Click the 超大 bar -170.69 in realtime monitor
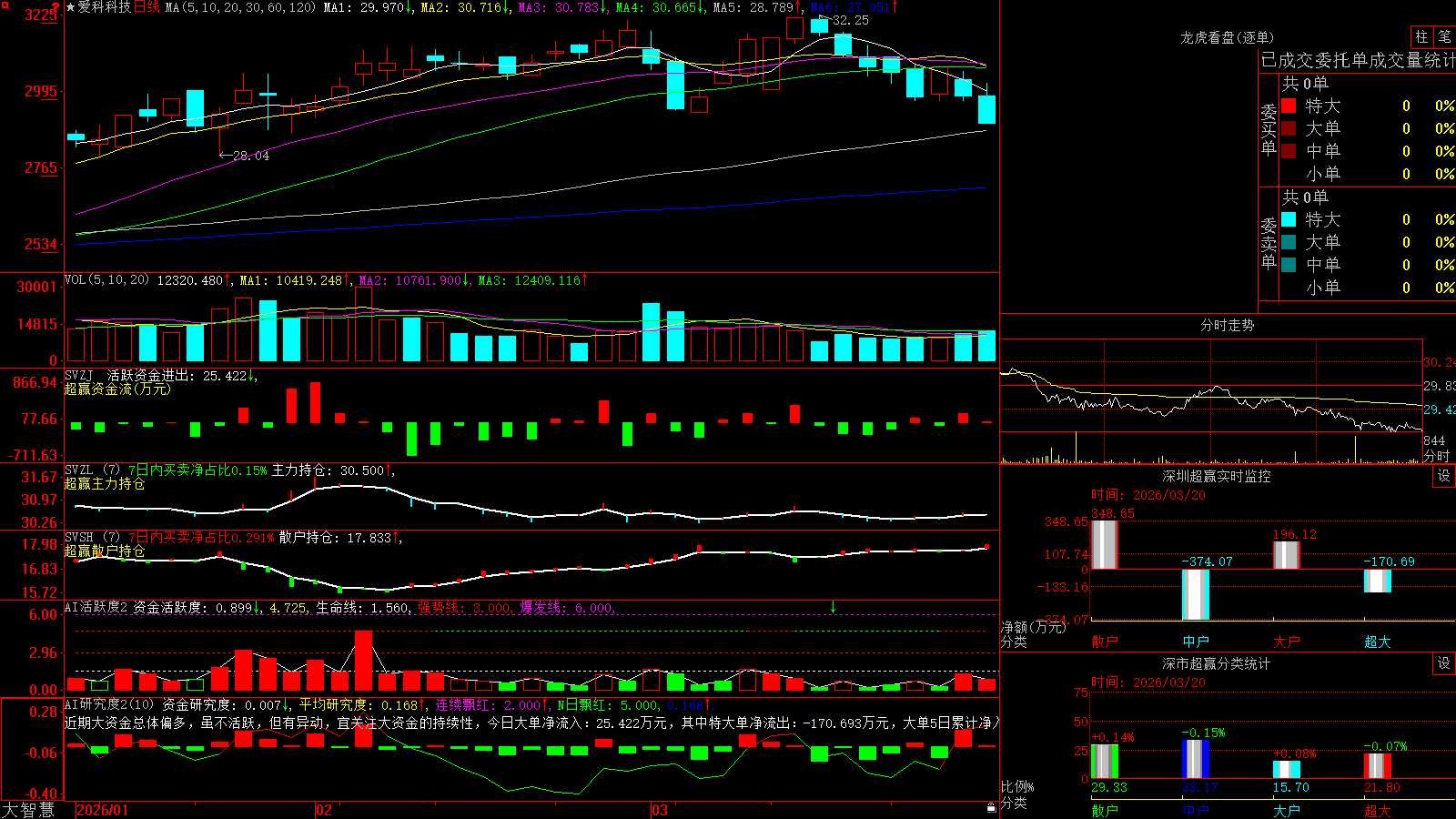The width and height of the screenshot is (1456, 819). click(1377, 581)
